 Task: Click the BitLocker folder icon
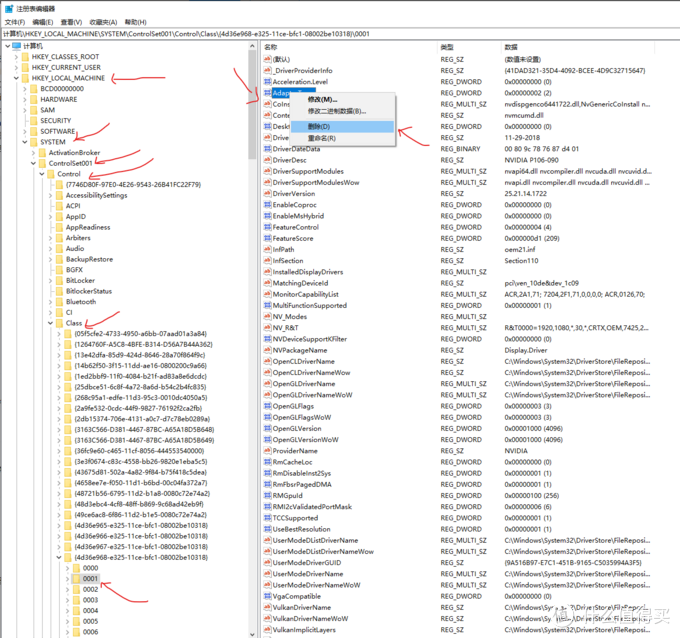(59, 281)
